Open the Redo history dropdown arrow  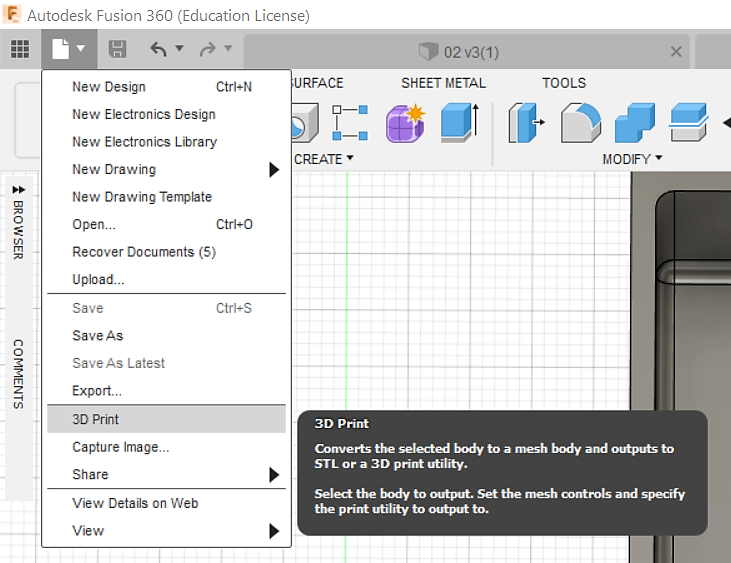[x=228, y=48]
